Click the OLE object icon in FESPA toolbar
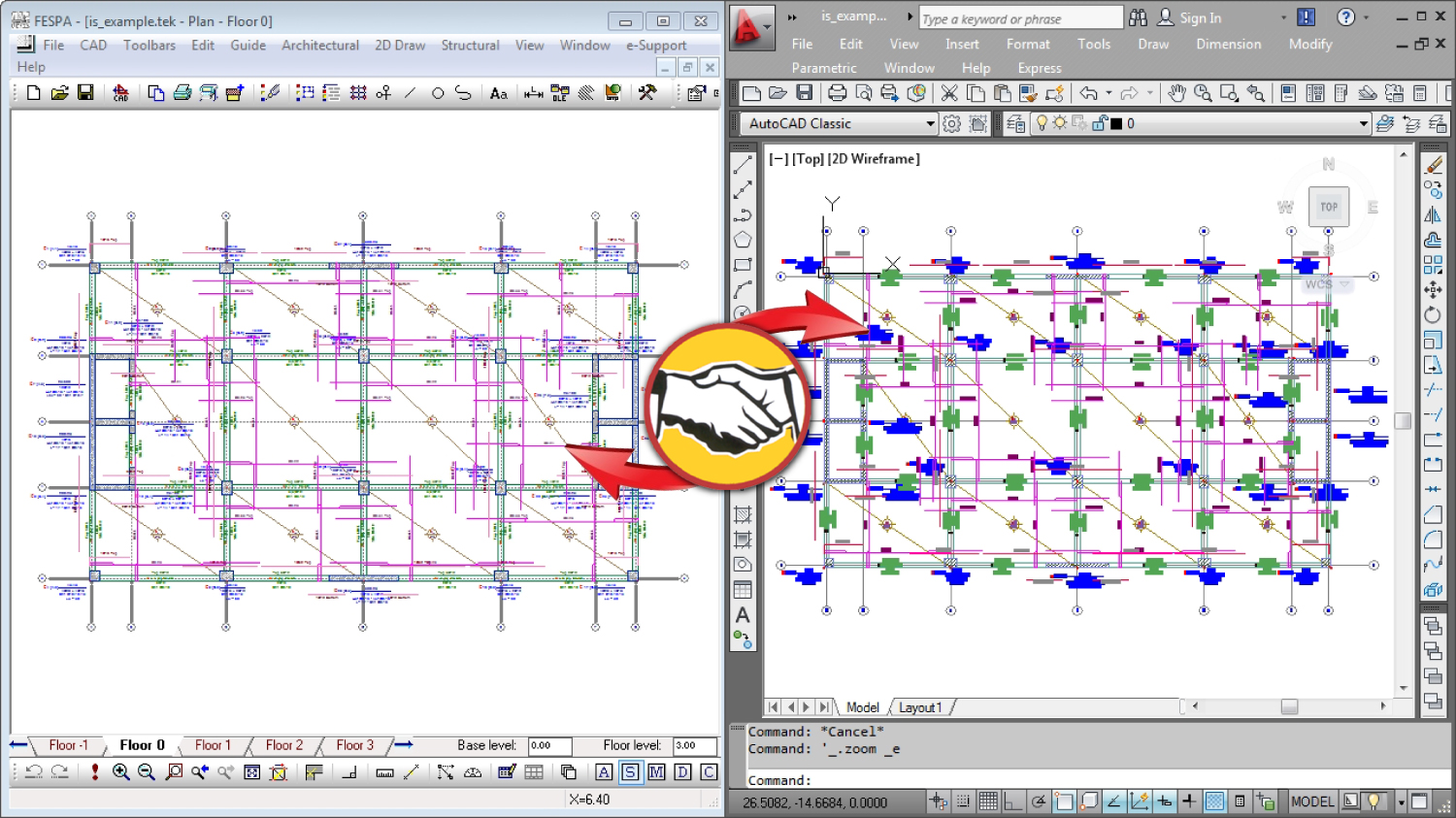Image resolution: width=1456 pixels, height=818 pixels. [560, 93]
